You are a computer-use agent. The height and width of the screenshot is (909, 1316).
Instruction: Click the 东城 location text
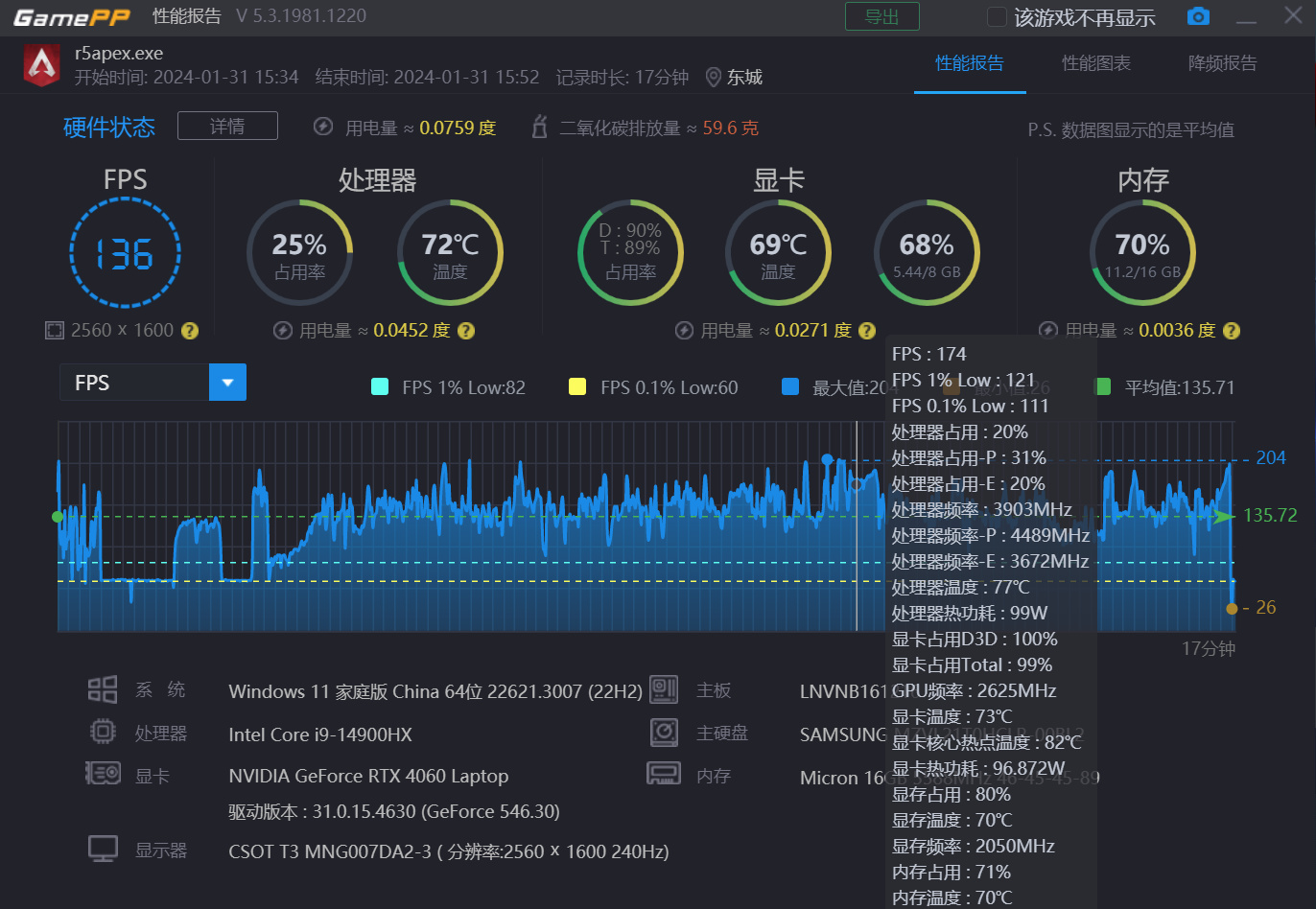click(x=744, y=78)
